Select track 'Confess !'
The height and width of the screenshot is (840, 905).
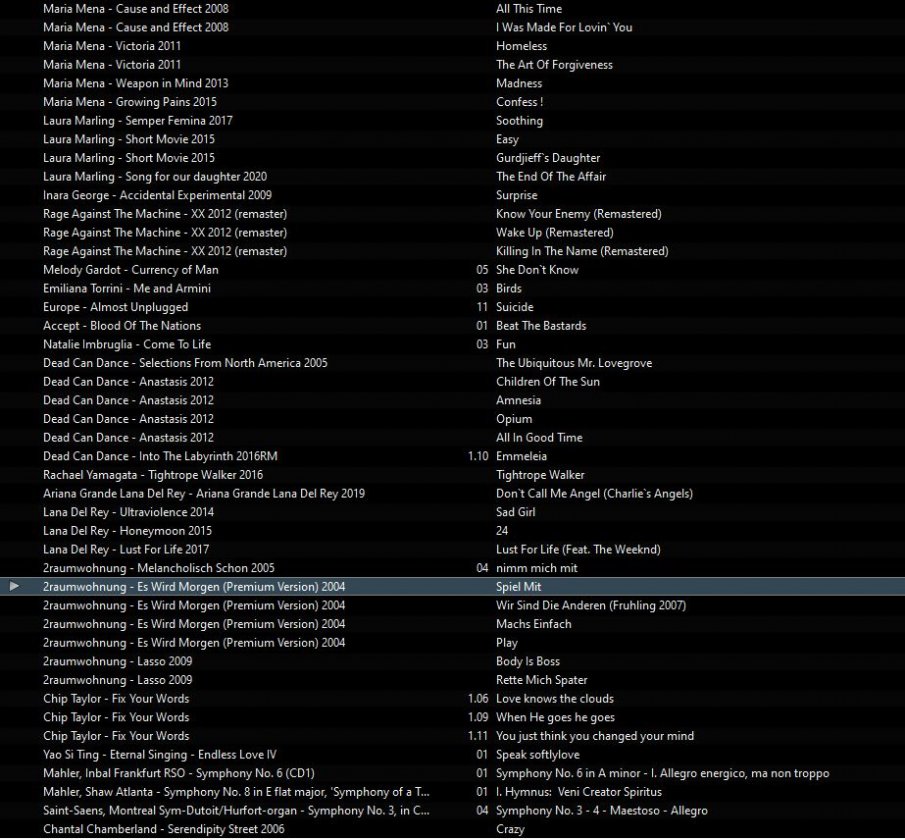519,102
